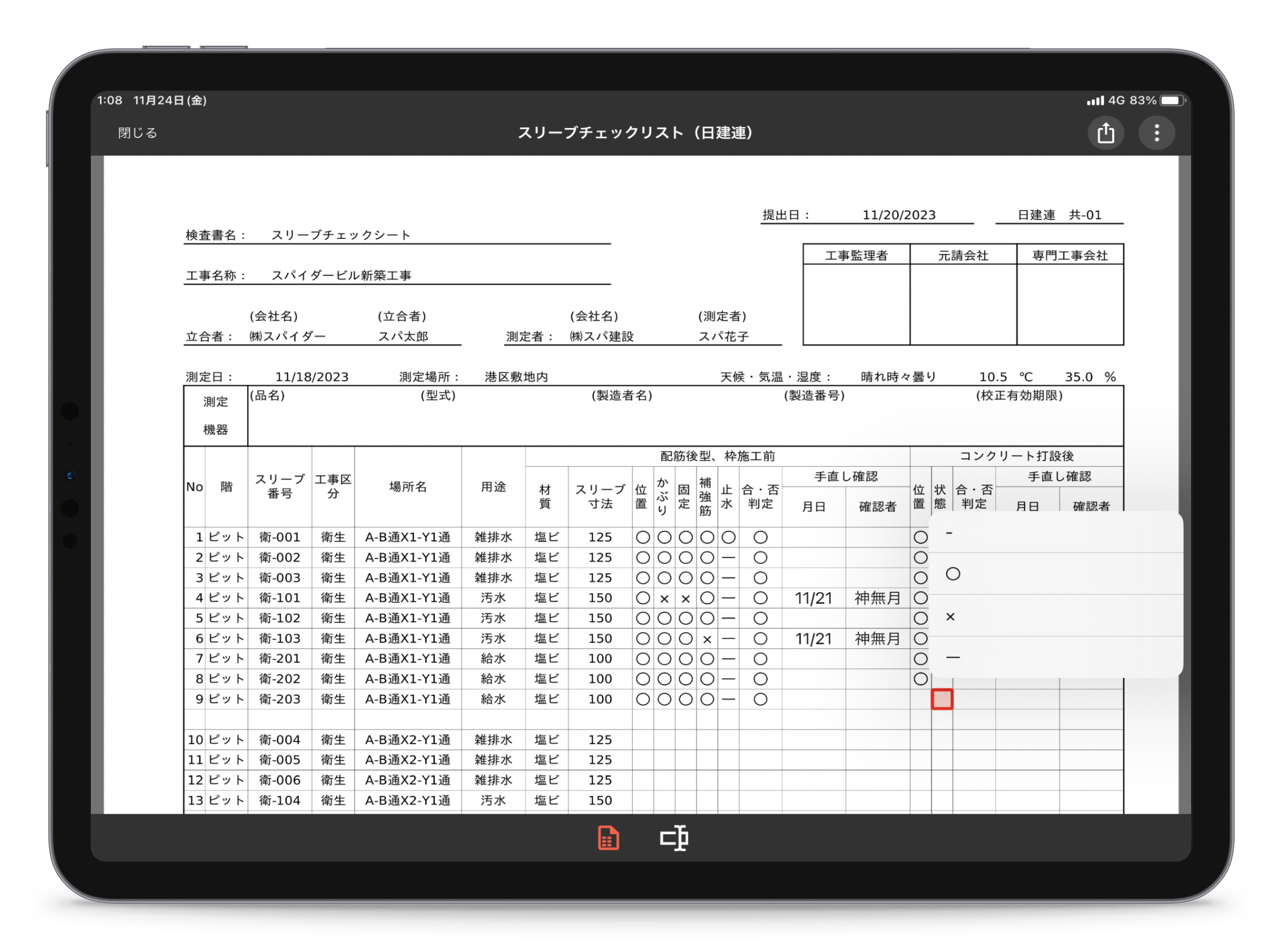
Task: Tap the battery indicator in status bar
Action: point(1172,100)
